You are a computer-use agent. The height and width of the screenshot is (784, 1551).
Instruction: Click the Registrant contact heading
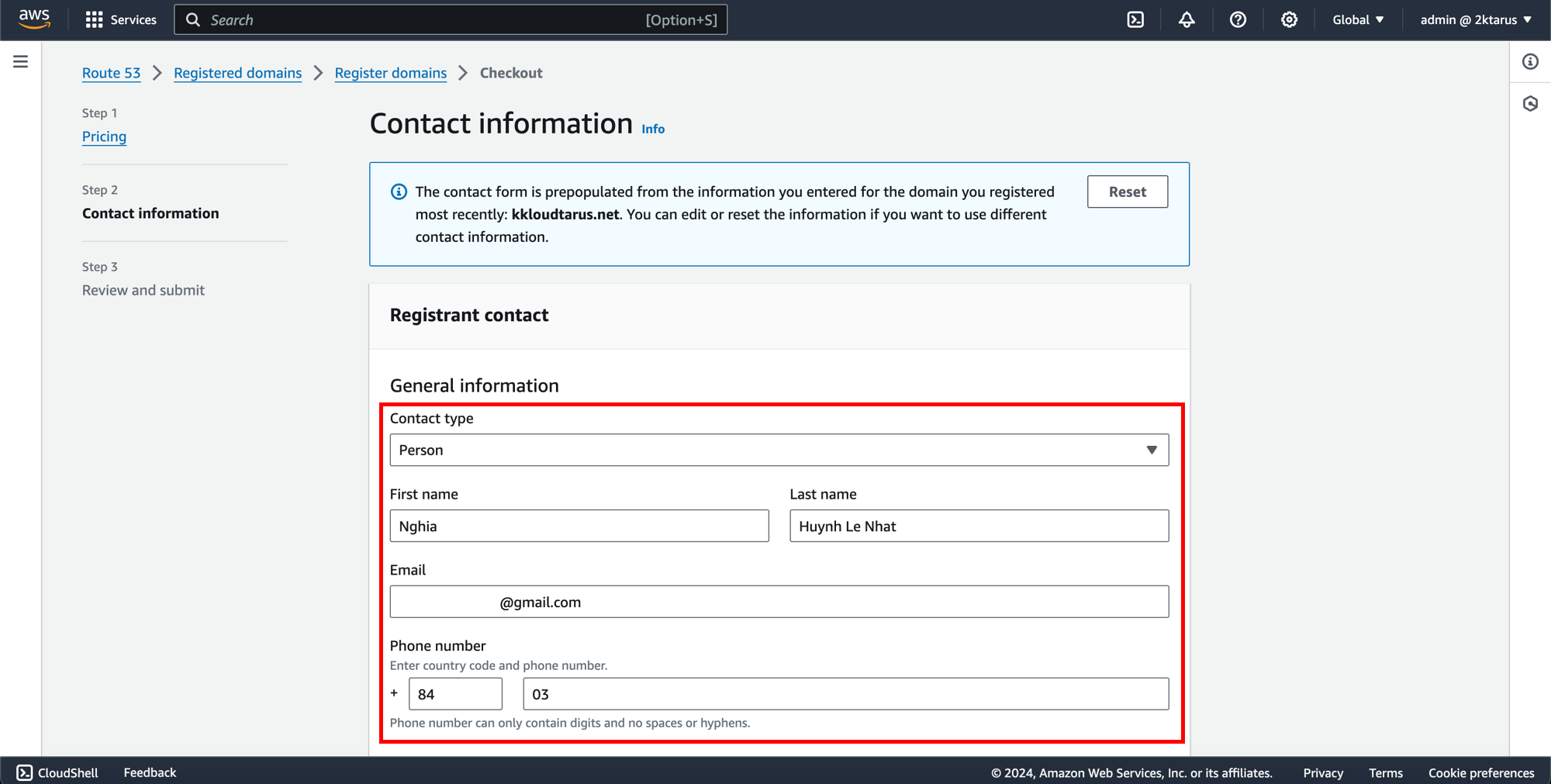click(x=469, y=315)
